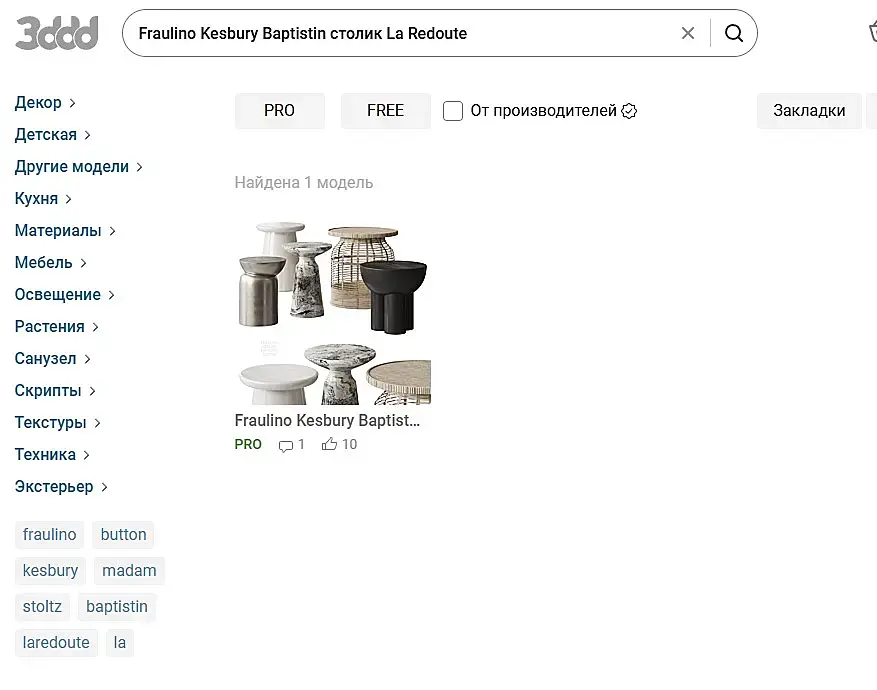The height and width of the screenshot is (690, 877).
Task: Filter results by PRO models
Action: [280, 111]
